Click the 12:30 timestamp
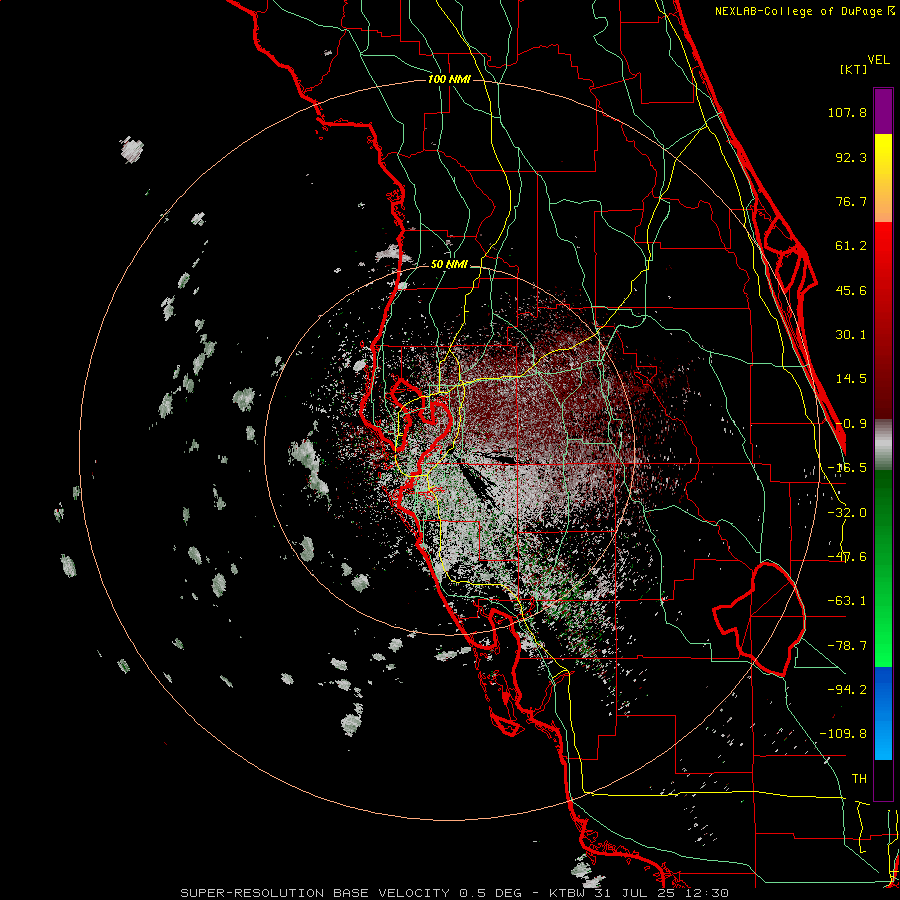900x900 pixels. coord(707,893)
